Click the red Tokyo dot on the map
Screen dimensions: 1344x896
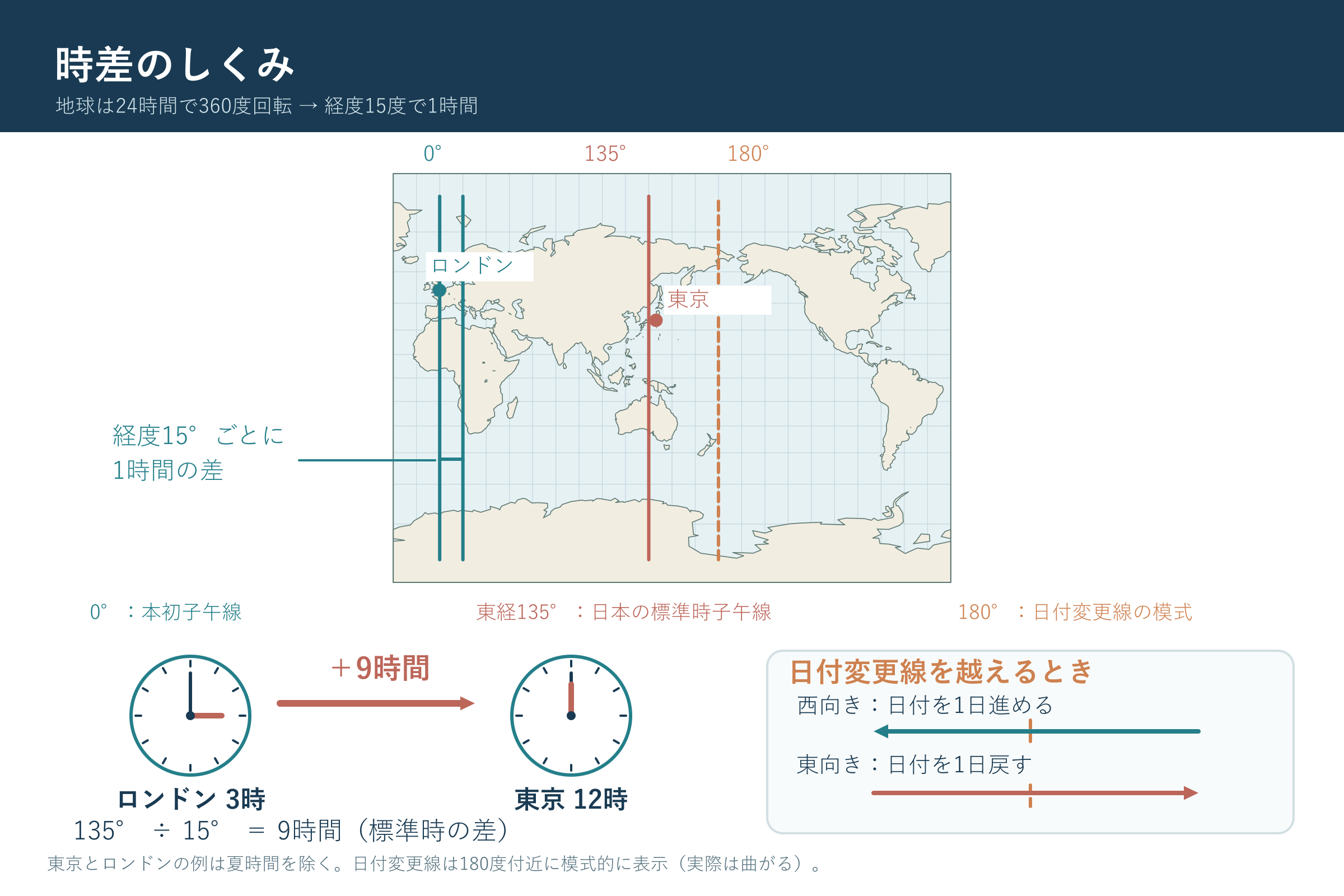(656, 320)
